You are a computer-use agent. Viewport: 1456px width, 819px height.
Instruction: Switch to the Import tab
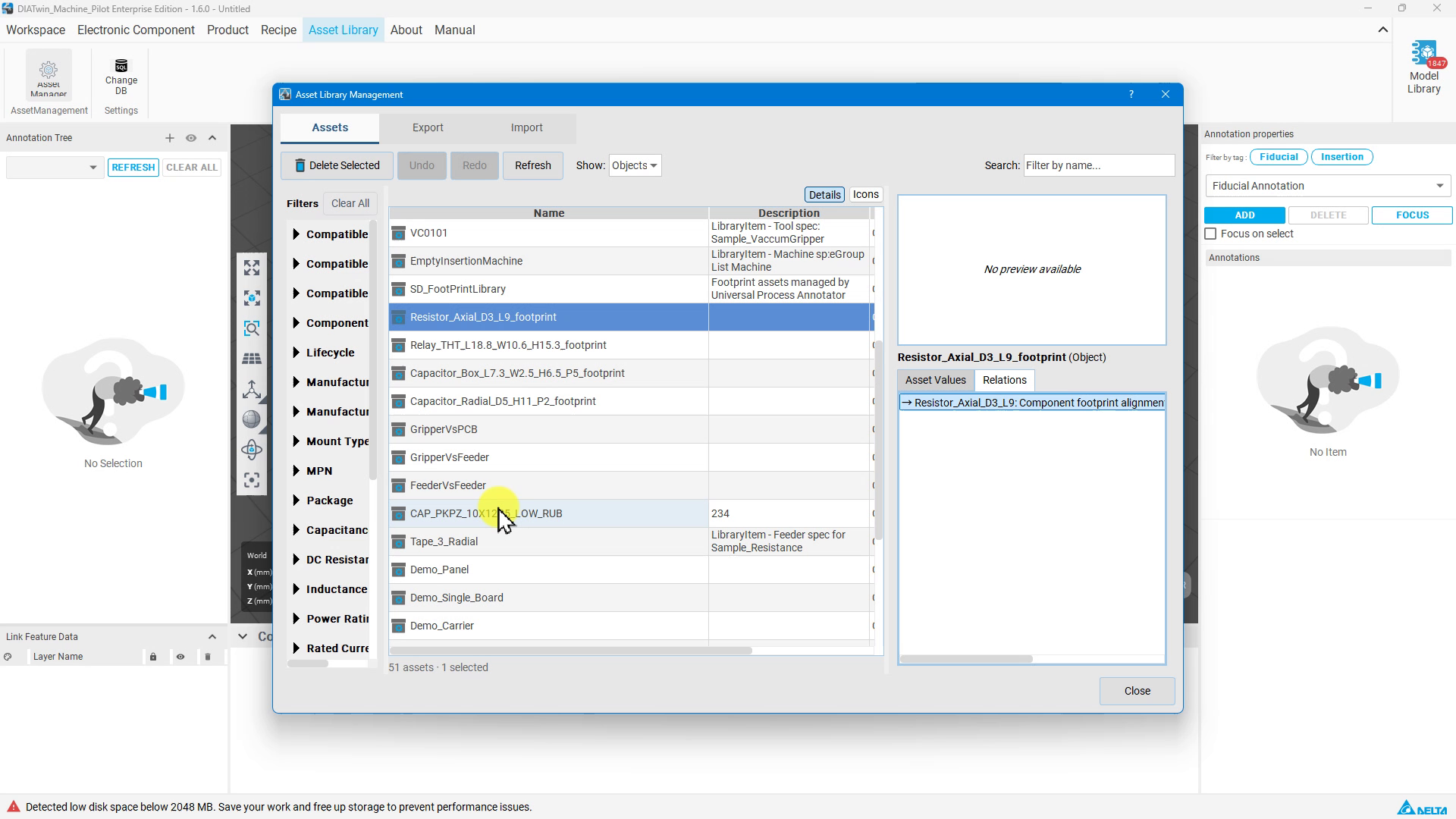[x=526, y=128]
